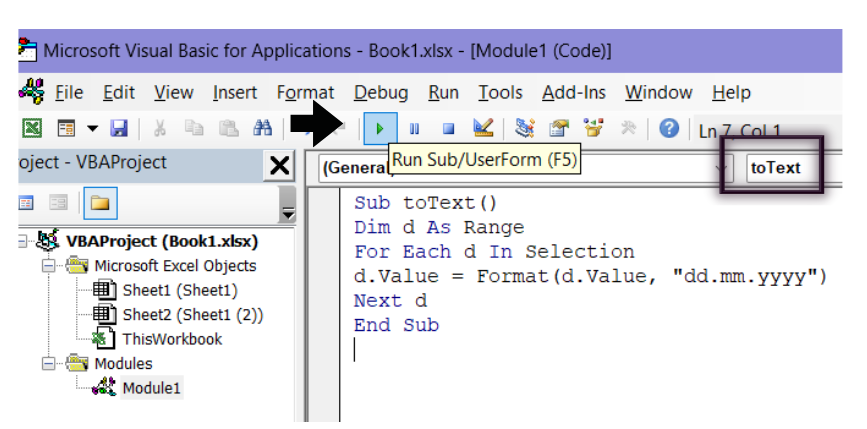
Task: Open the Add-Ins menu
Action: coord(573,92)
